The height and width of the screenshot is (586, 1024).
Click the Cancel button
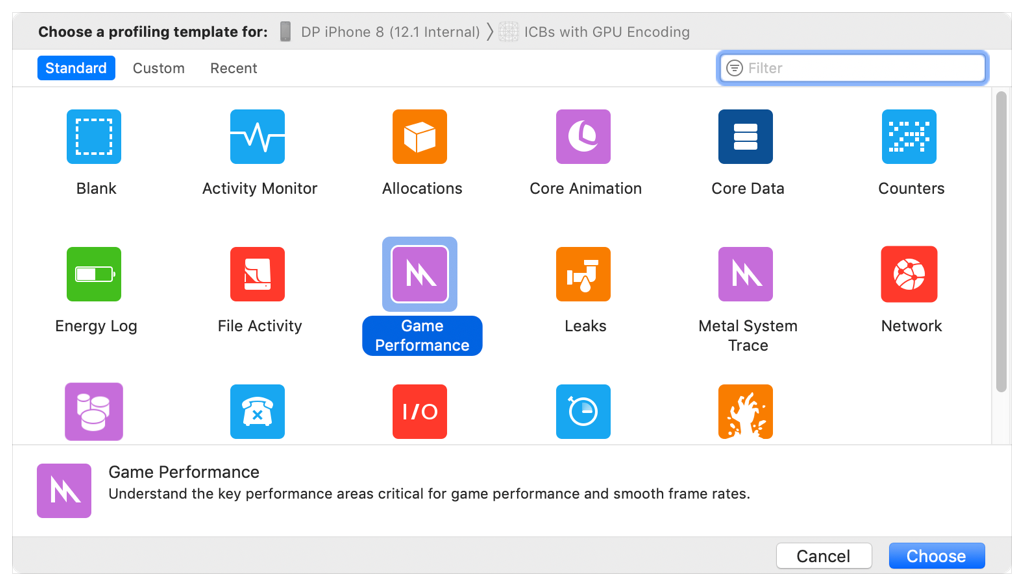(823, 556)
